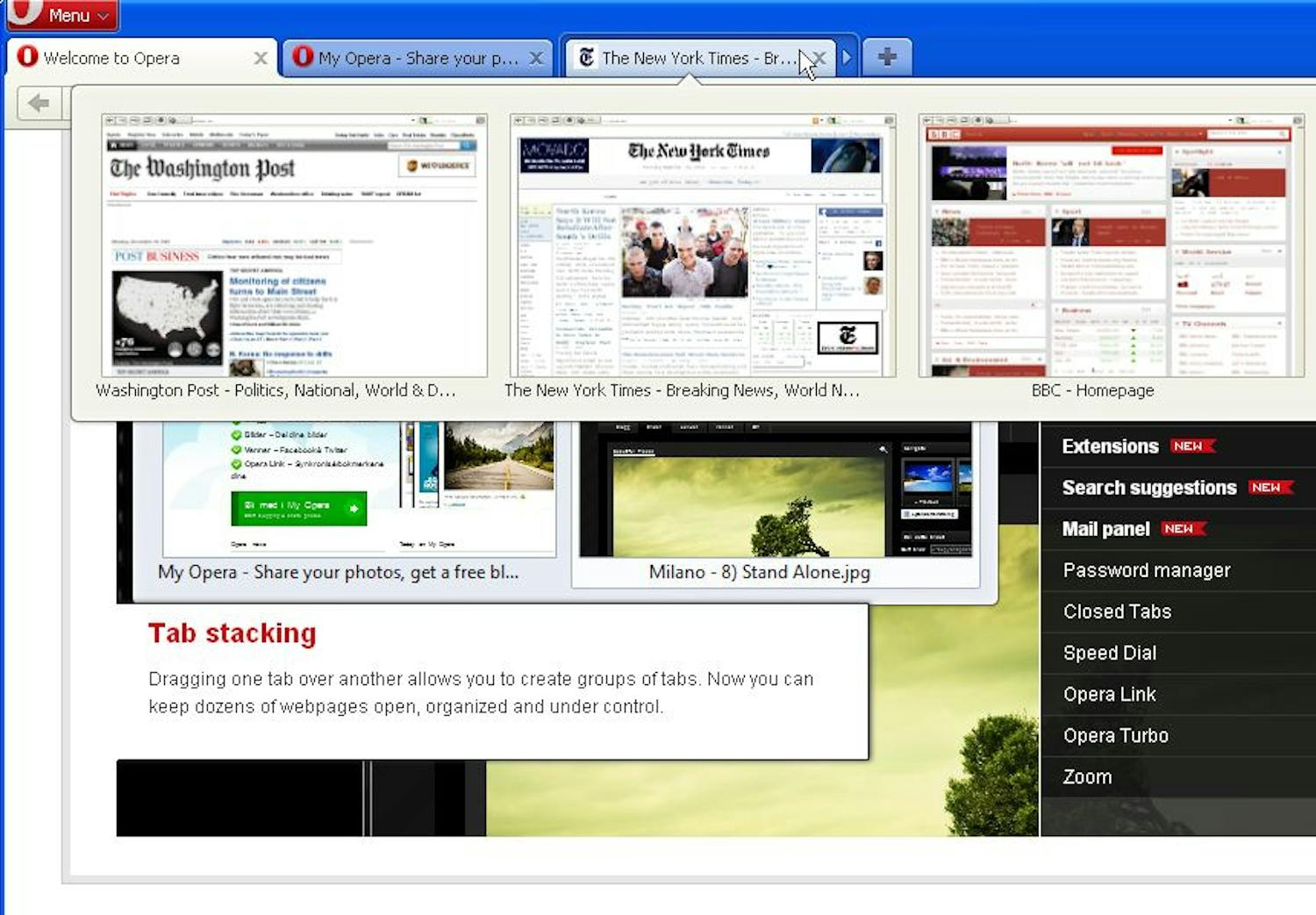Select Password manager in the sidebar

1146,570
